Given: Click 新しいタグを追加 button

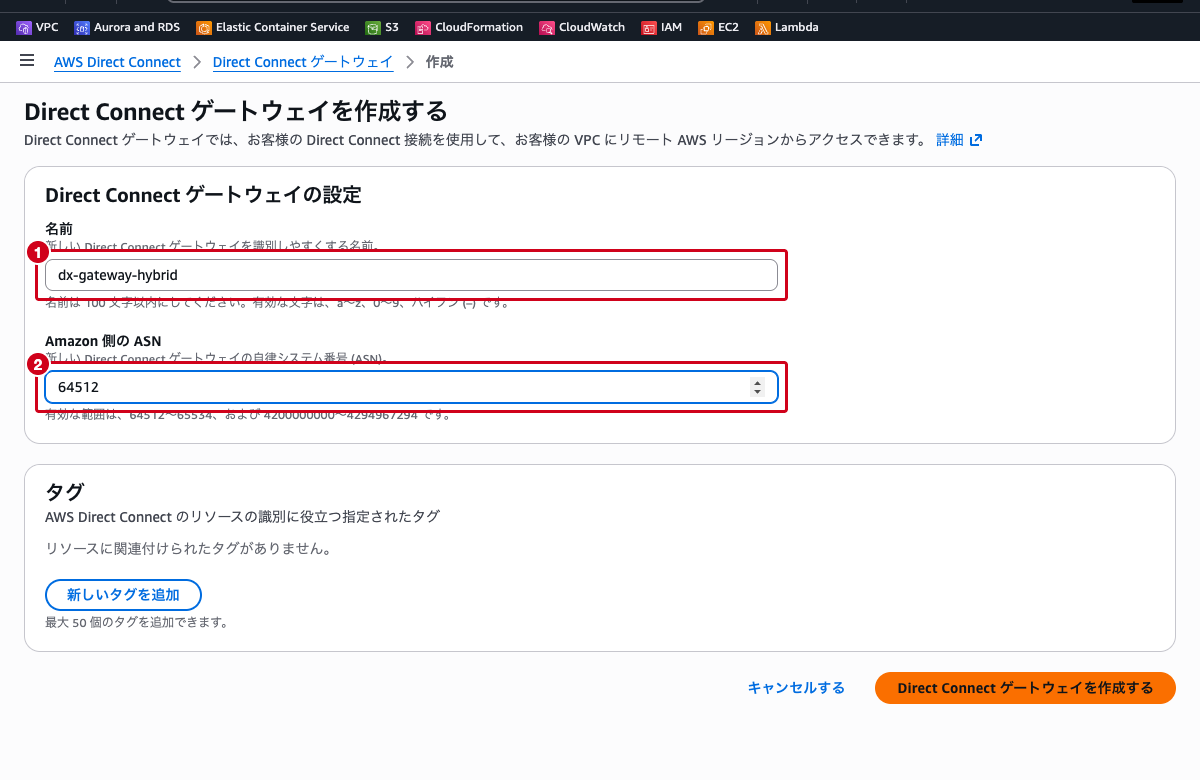Looking at the screenshot, I should (123, 595).
